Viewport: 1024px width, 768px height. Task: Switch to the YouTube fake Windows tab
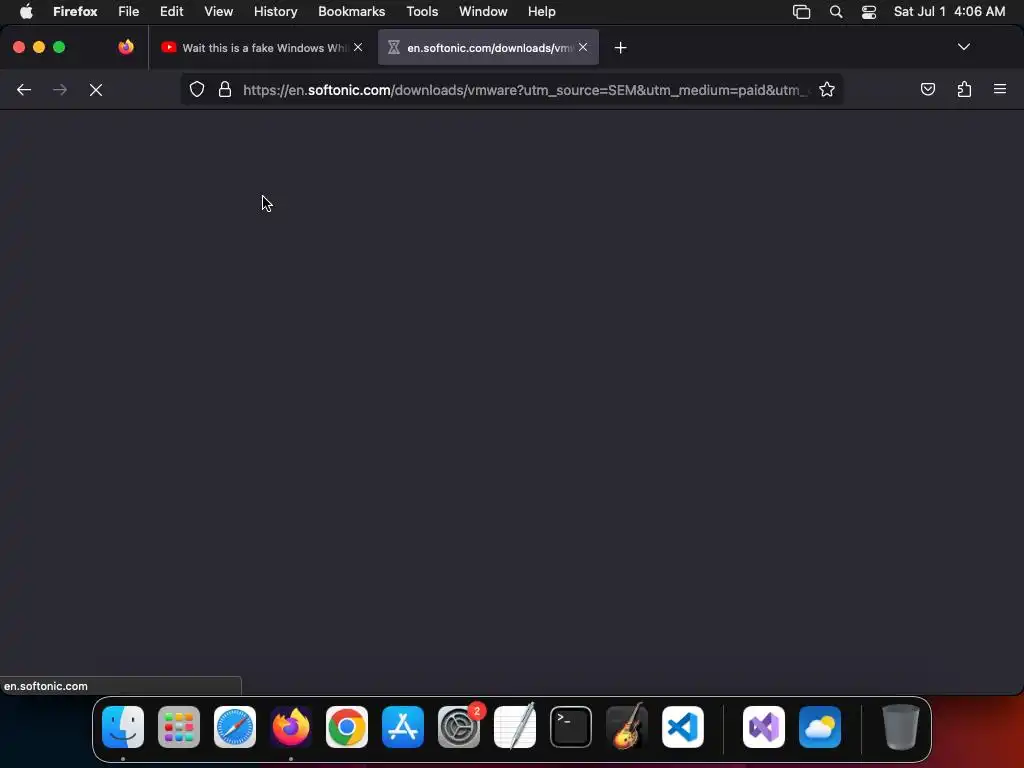coord(262,48)
